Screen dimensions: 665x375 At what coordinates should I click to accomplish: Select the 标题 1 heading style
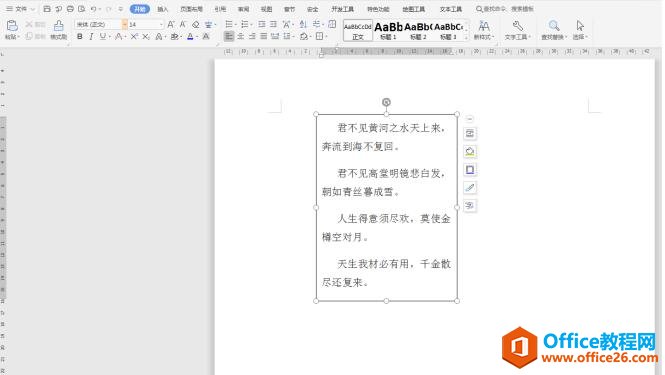pyautogui.click(x=388, y=31)
